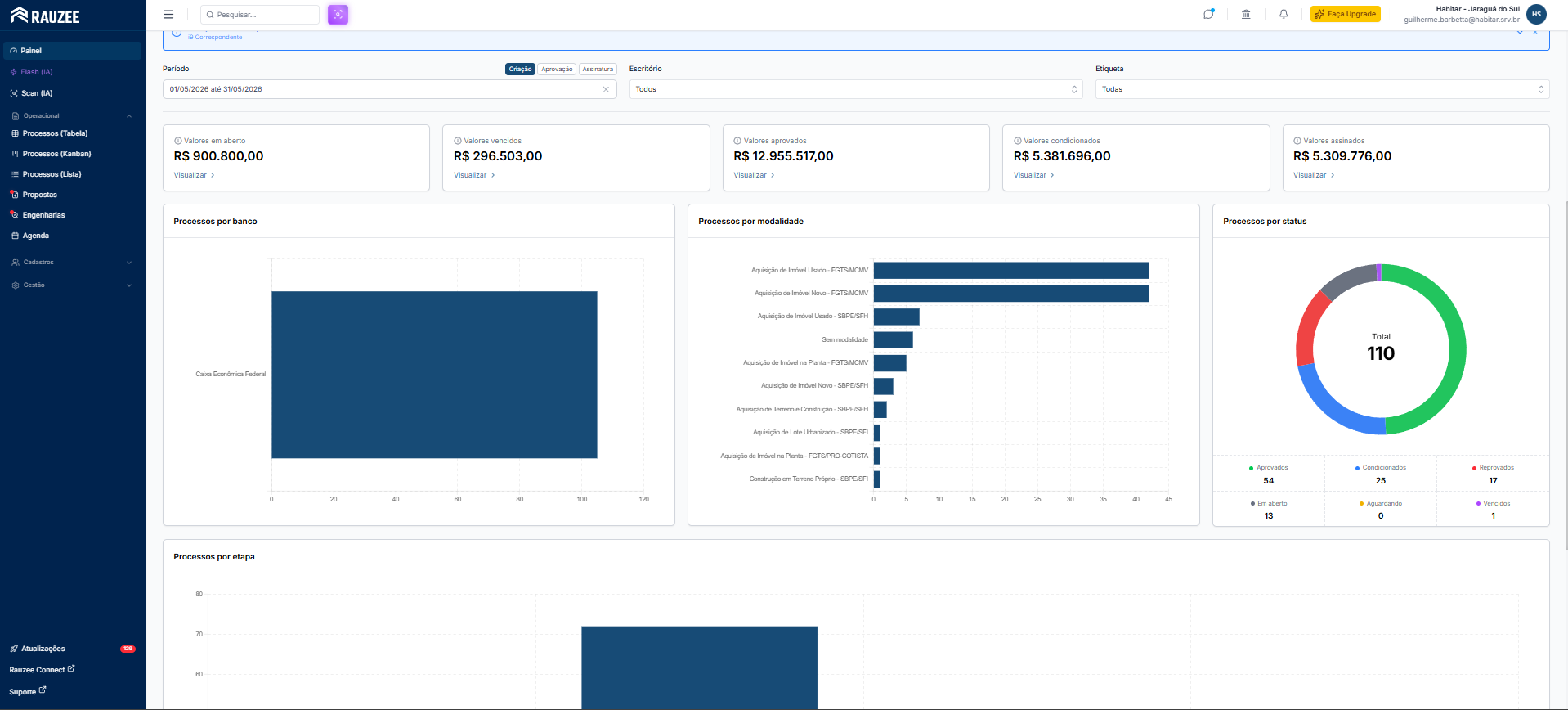Open the chat messages icon
Viewport: 1568px width, 710px height.
tap(1208, 14)
